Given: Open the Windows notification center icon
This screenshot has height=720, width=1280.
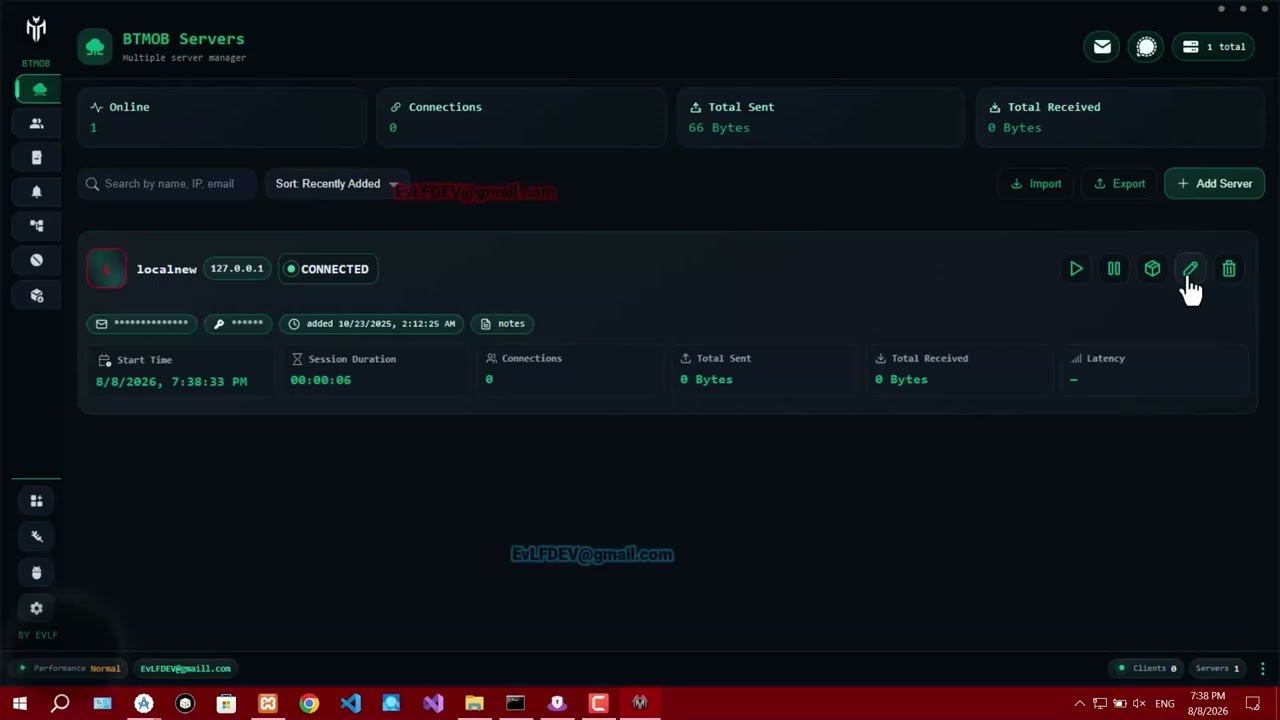Looking at the screenshot, I should [1253, 704].
